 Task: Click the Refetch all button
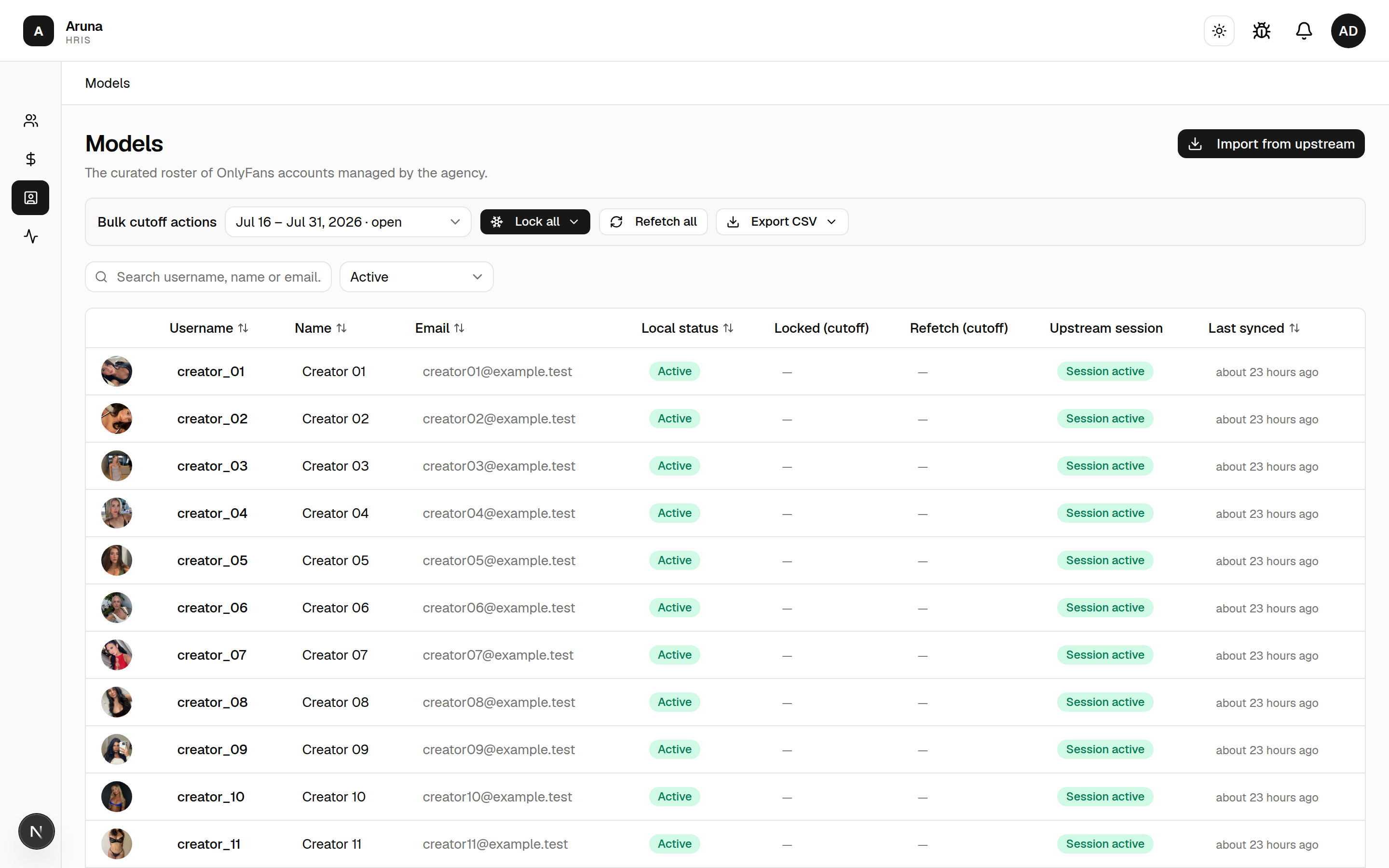(x=653, y=222)
